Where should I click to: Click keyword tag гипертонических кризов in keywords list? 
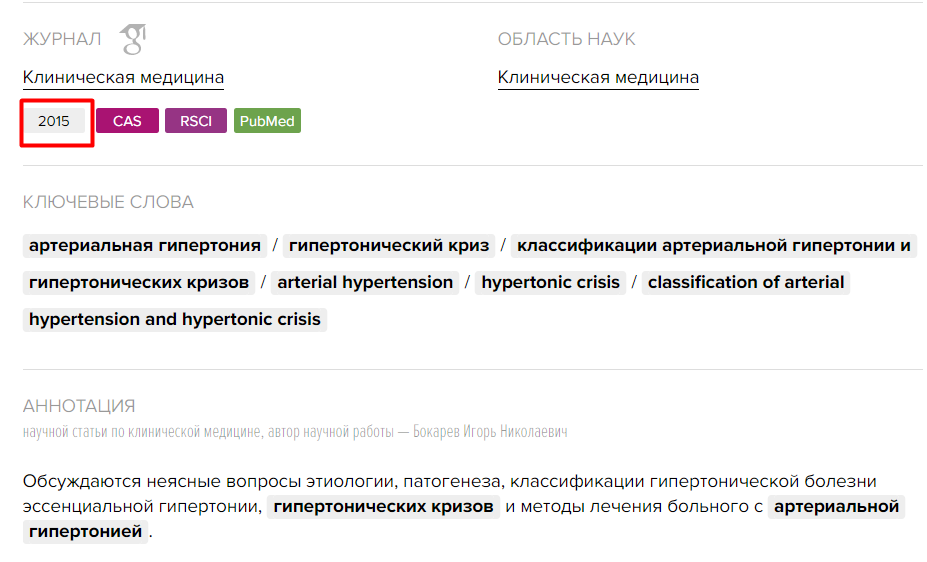(139, 282)
